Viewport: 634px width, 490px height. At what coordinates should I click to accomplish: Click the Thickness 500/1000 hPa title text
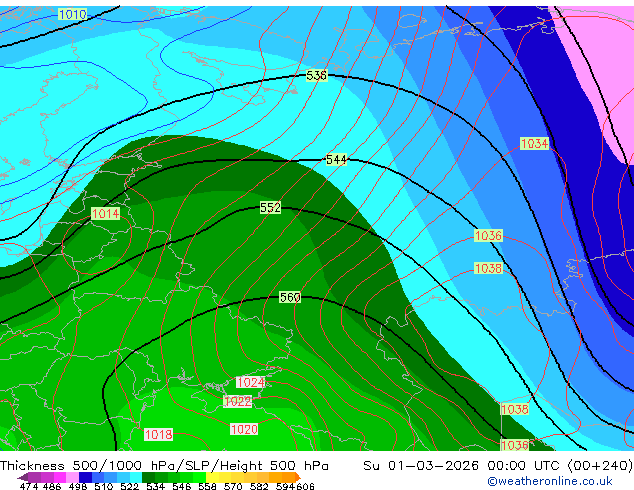[x=164, y=466]
